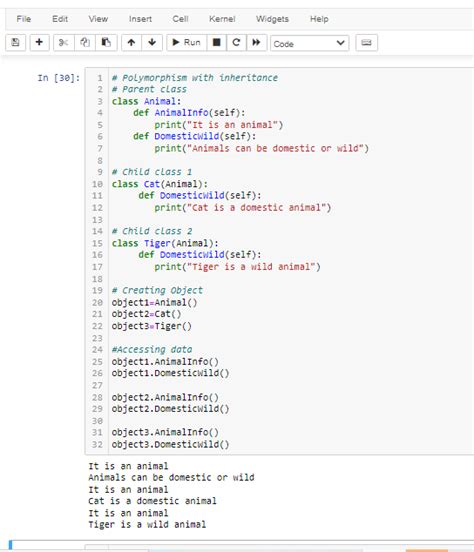This screenshot has width=474, height=552.
Task: Save the notebook with the floppy disk icon
Action: (15, 43)
